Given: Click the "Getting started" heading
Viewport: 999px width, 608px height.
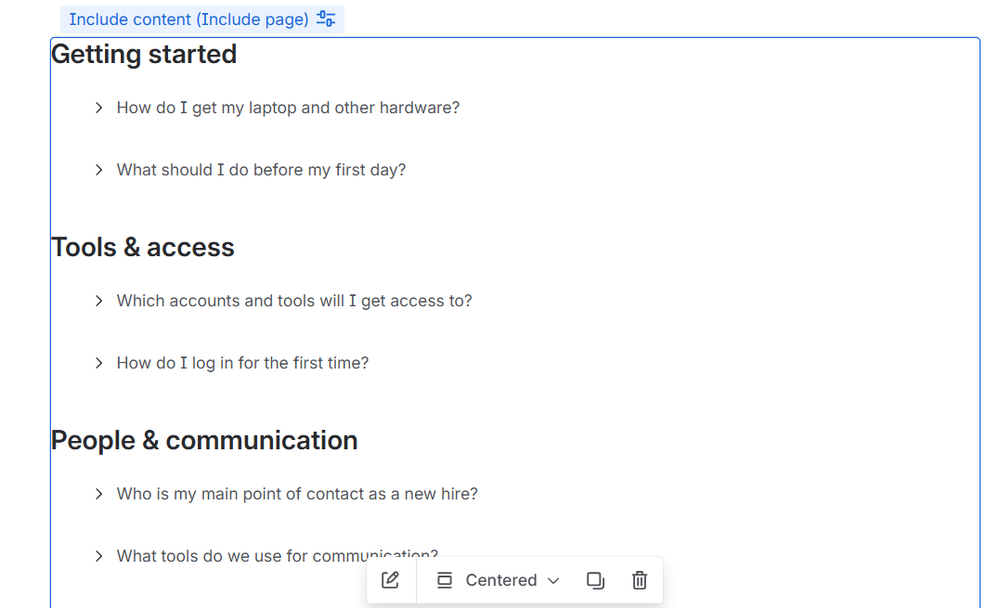Looking at the screenshot, I should 143,54.
